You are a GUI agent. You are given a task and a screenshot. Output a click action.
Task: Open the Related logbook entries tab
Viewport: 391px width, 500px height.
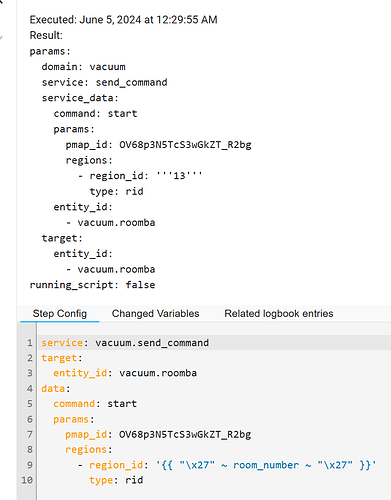[x=279, y=313]
